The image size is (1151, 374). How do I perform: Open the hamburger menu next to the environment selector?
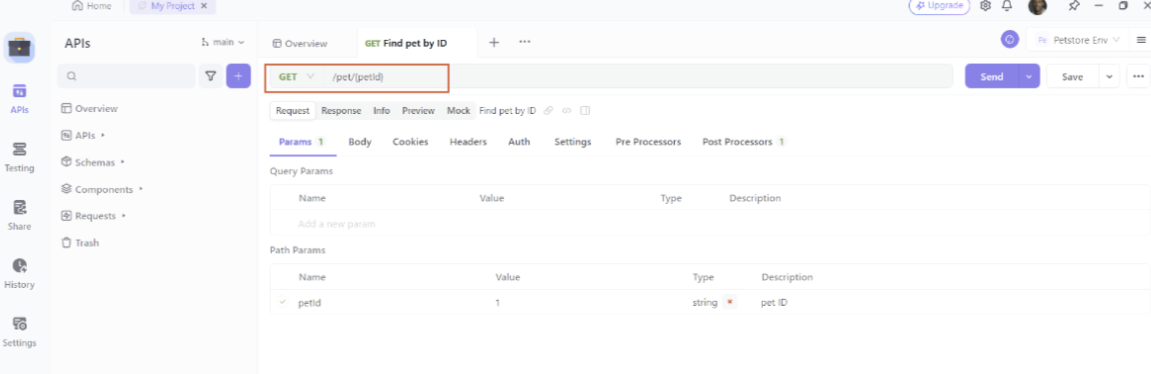click(x=1141, y=40)
